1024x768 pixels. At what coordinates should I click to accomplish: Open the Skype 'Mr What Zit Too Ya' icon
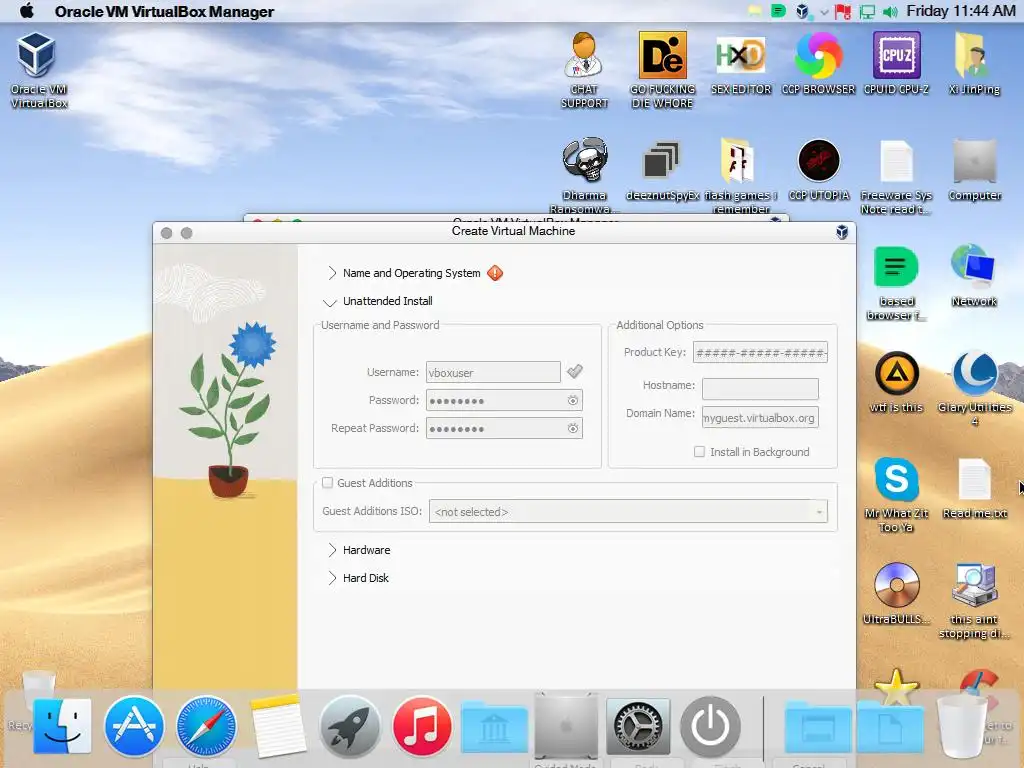tap(896, 494)
